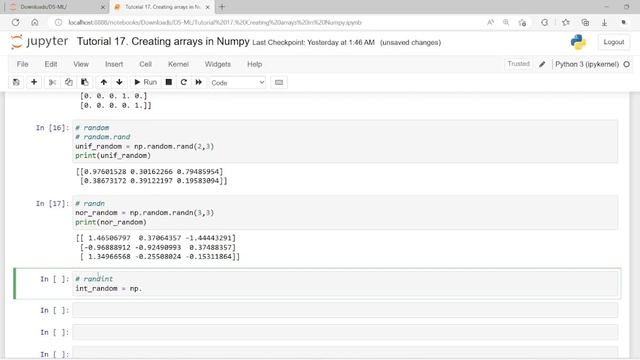Open browser downloads icon
Screen dimensions: 640x360
604,22
